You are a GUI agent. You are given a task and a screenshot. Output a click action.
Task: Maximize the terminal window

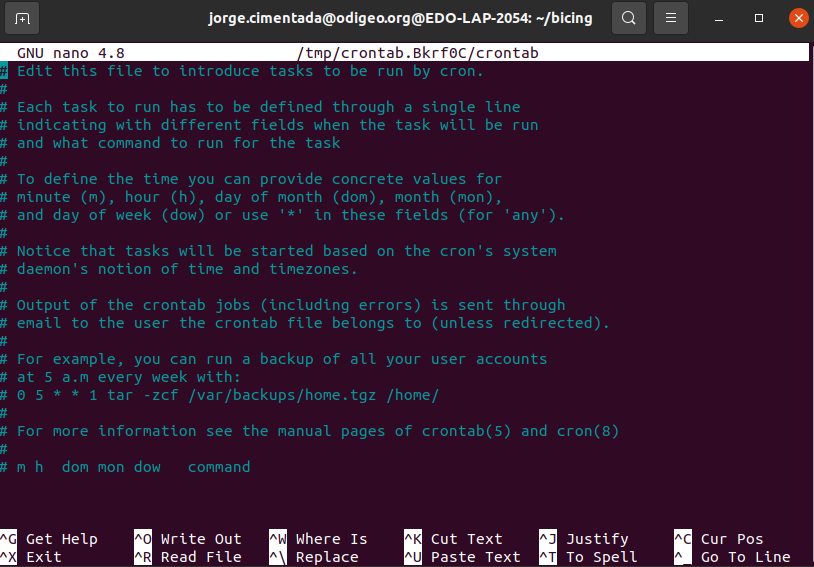tap(759, 18)
